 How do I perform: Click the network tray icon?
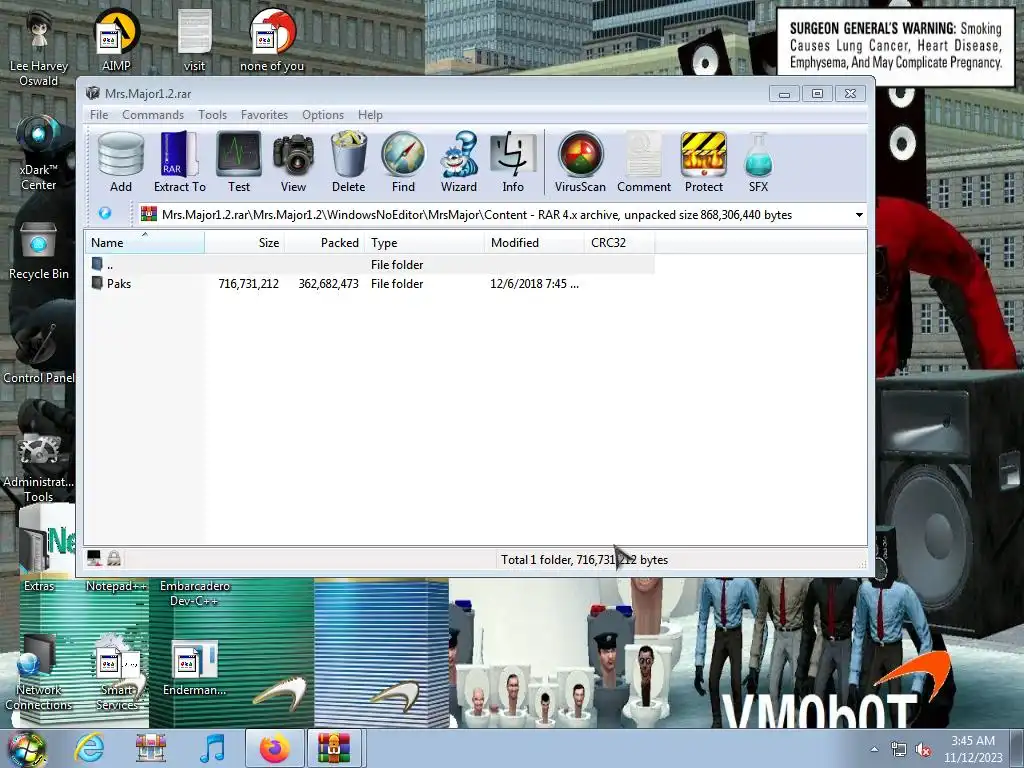899,750
